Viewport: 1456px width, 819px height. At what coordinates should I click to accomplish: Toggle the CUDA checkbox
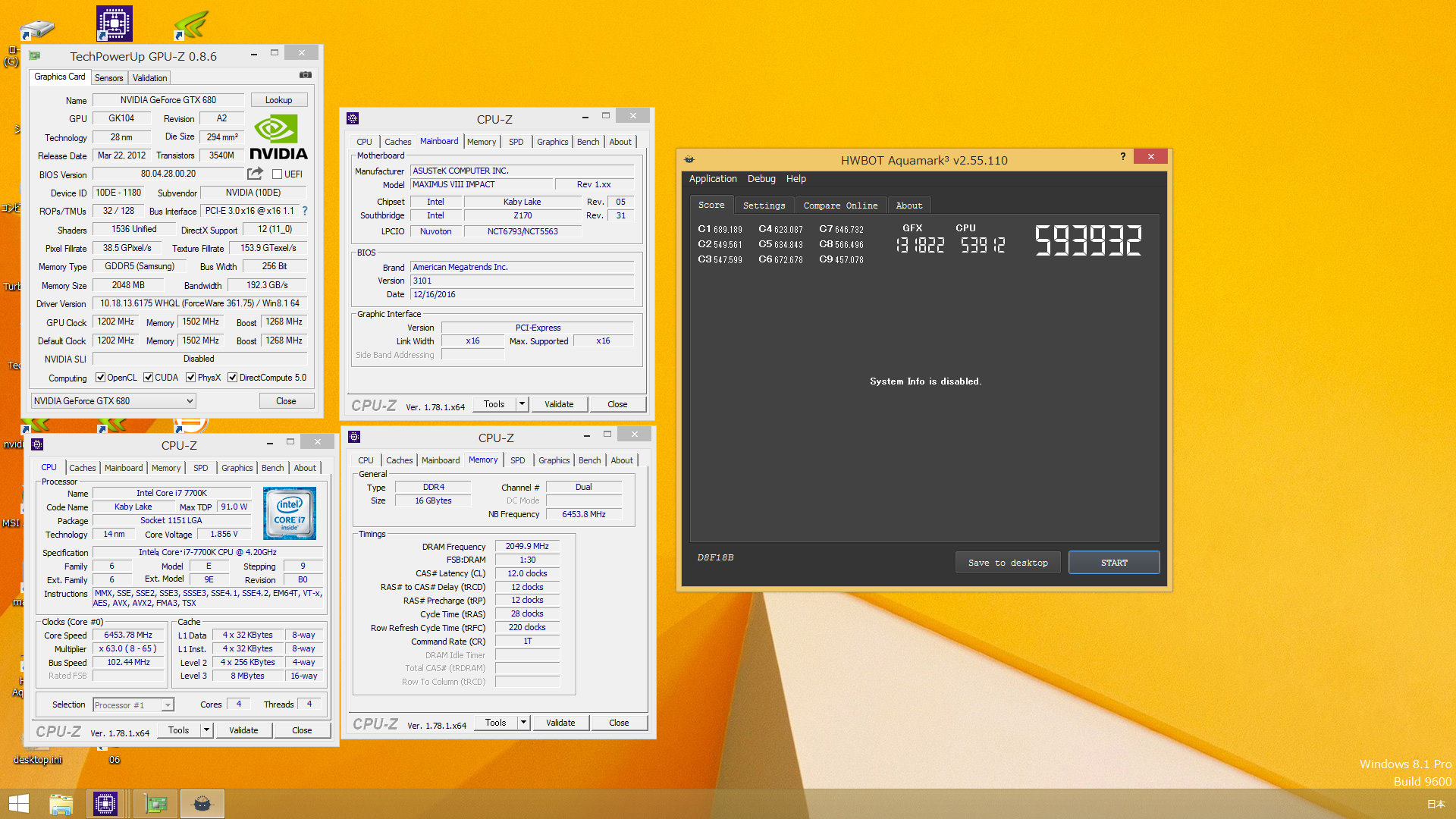pyautogui.click(x=149, y=378)
